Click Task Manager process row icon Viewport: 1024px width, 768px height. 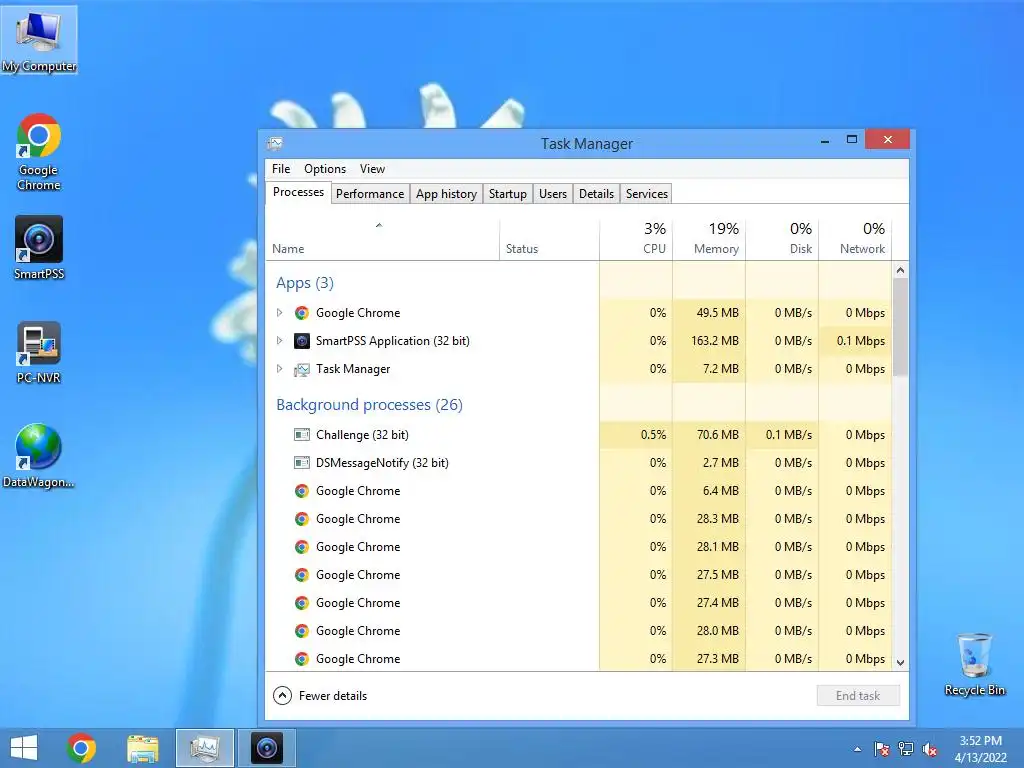[x=302, y=370]
